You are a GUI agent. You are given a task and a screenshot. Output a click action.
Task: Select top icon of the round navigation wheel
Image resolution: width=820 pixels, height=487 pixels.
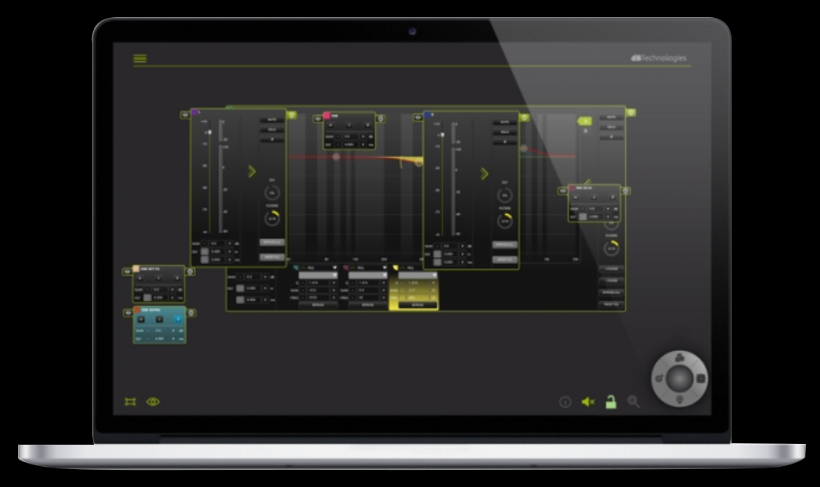click(679, 358)
